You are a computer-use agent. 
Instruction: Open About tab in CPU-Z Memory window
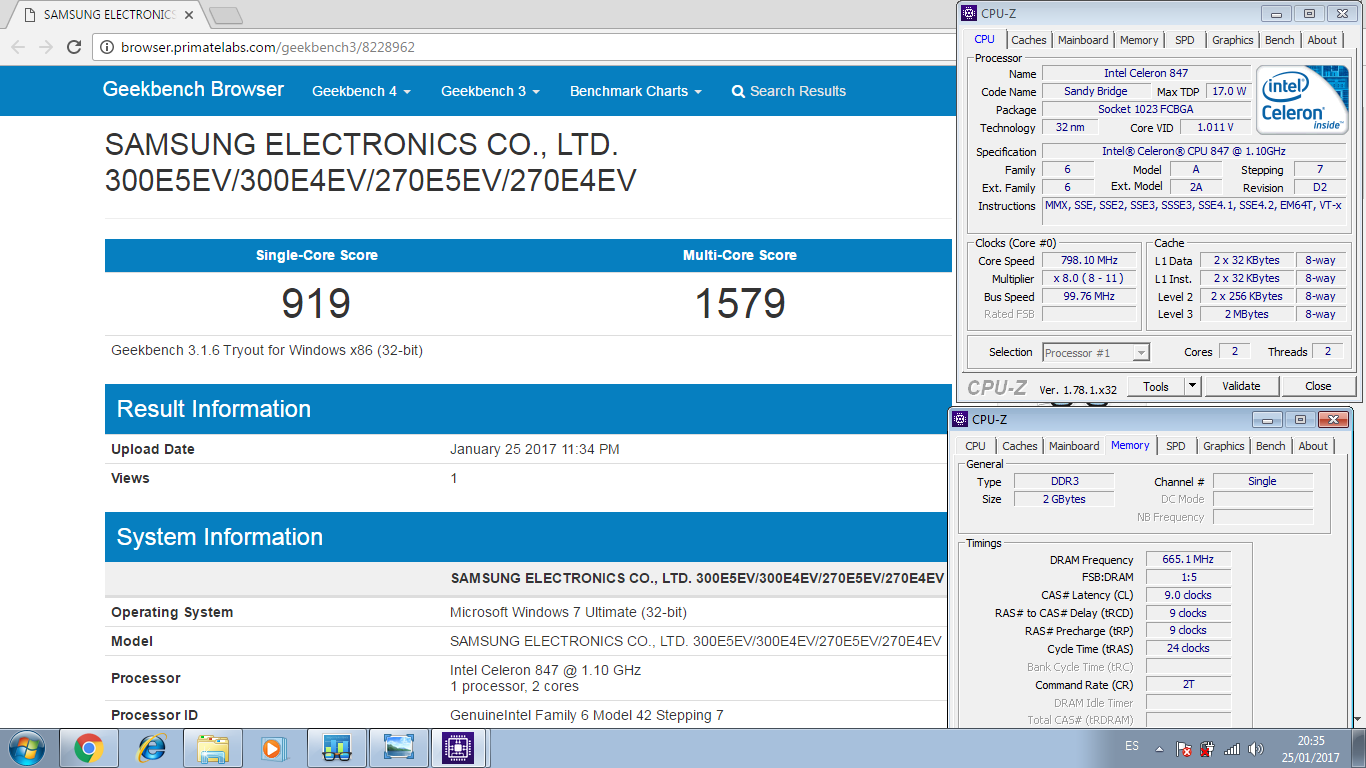[1313, 446]
